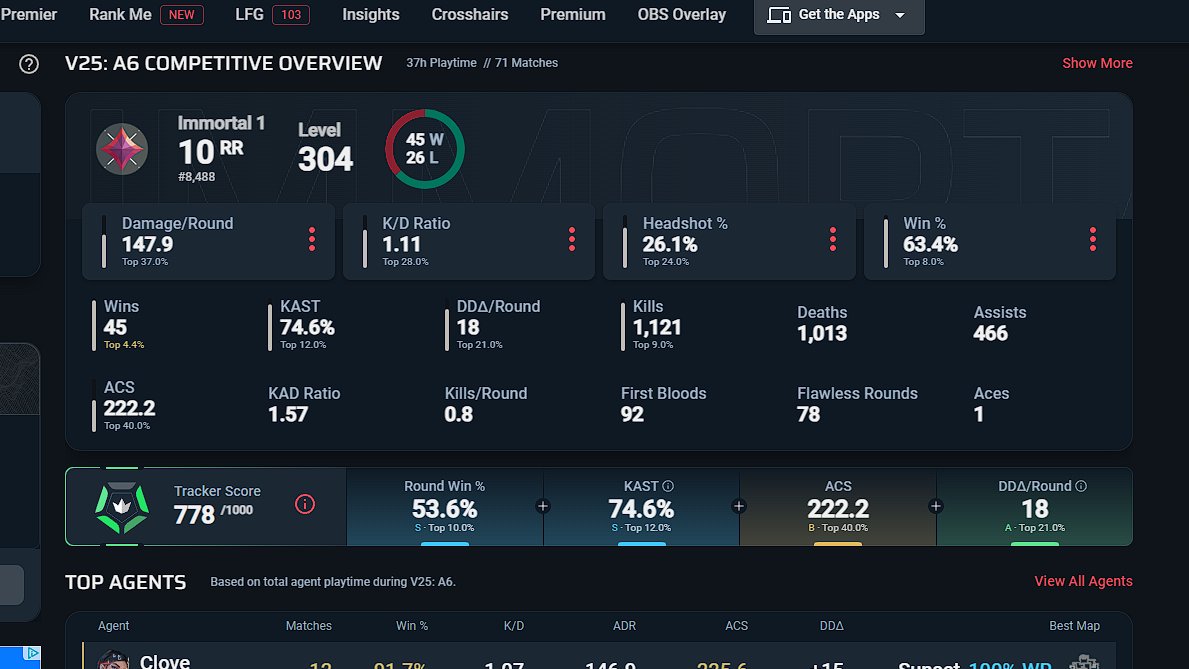1189x669 pixels.
Task: Click the Kills/Round 0.8 stat
Action: [x=485, y=404]
